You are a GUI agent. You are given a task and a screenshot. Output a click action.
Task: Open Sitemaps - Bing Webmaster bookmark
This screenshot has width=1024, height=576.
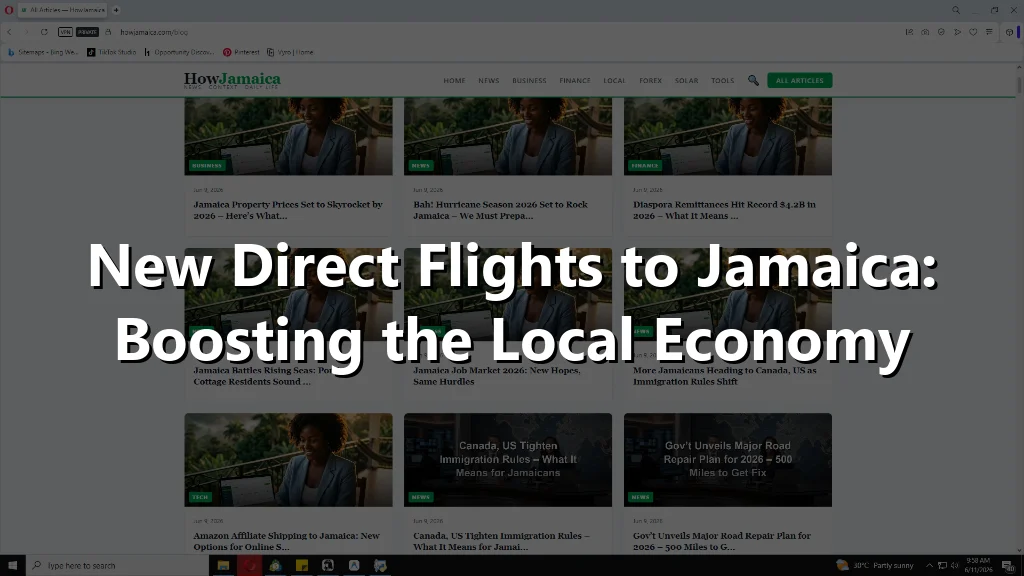tap(42, 52)
